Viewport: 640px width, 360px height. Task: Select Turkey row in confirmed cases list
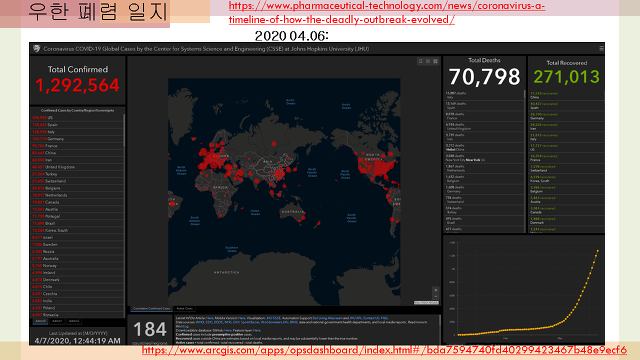tap(77, 174)
